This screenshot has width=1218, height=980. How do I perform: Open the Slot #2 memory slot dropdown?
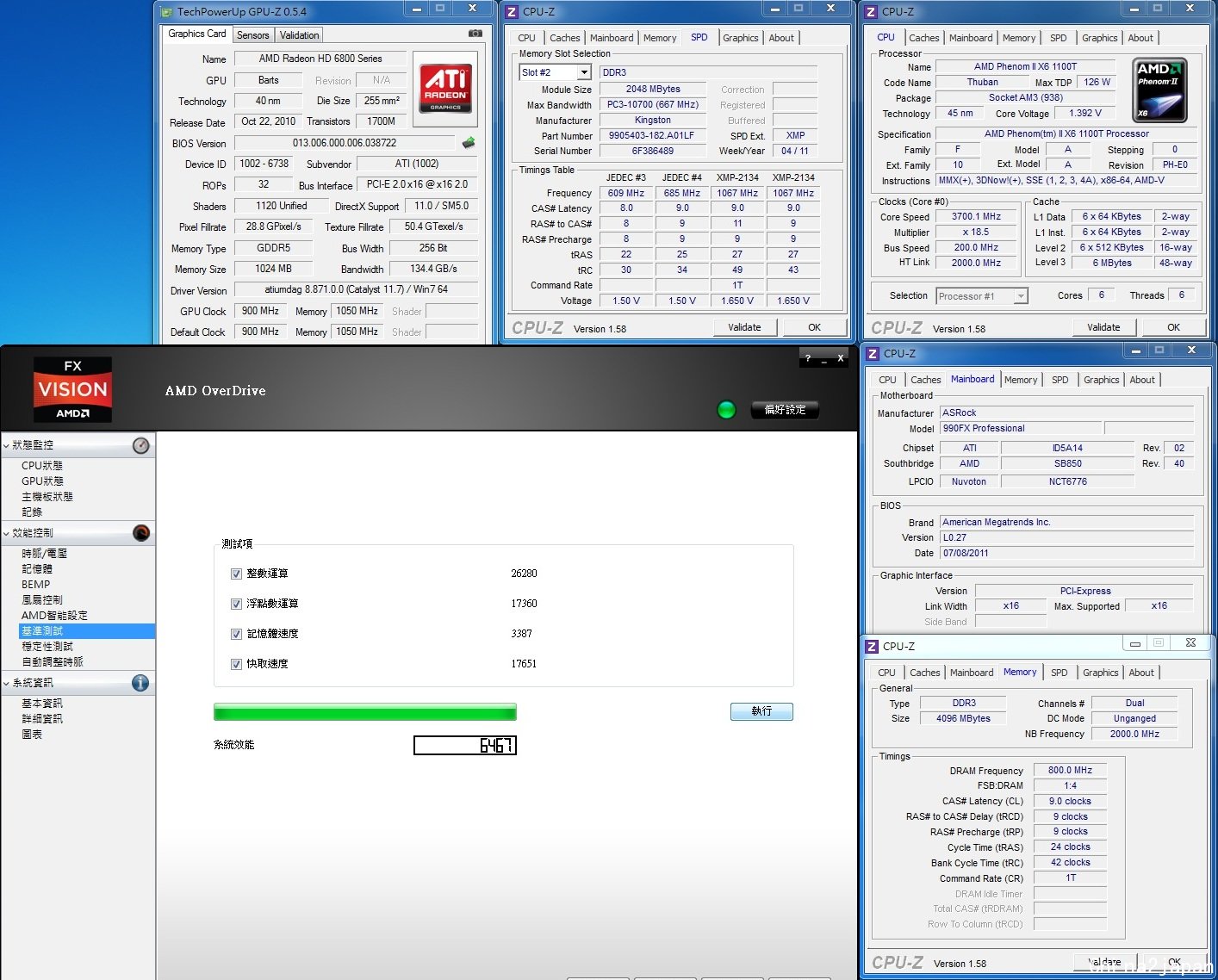(584, 72)
